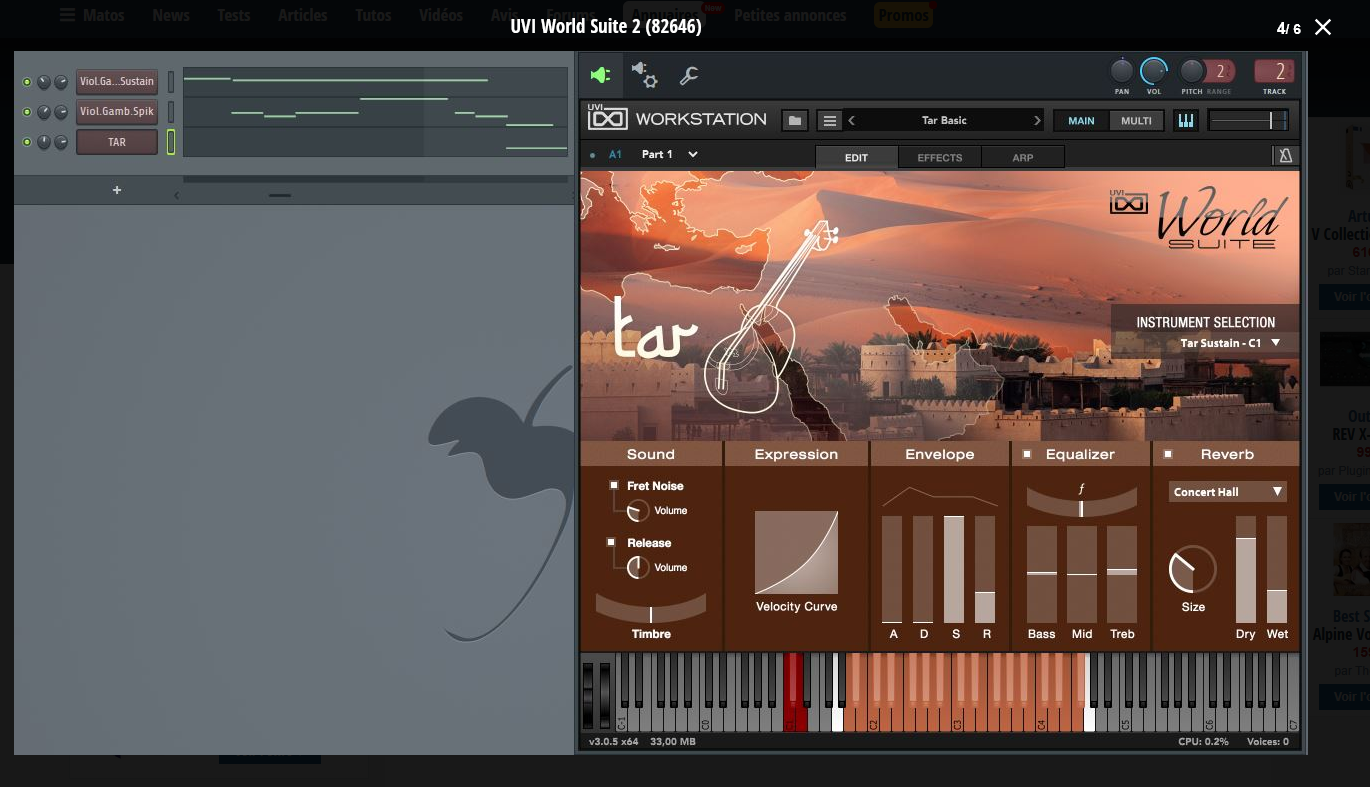The image size is (1370, 787).
Task: Click the Mid equalizer slider
Action: 1082,574
